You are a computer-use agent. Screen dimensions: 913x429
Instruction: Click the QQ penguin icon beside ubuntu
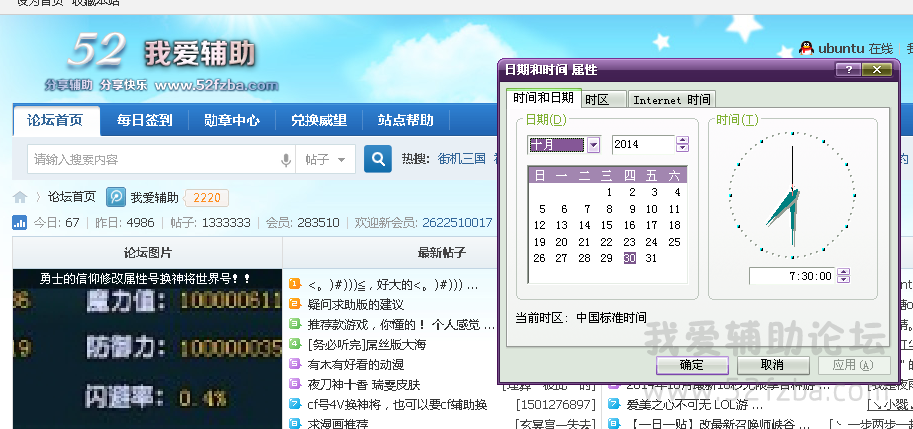[x=806, y=48]
